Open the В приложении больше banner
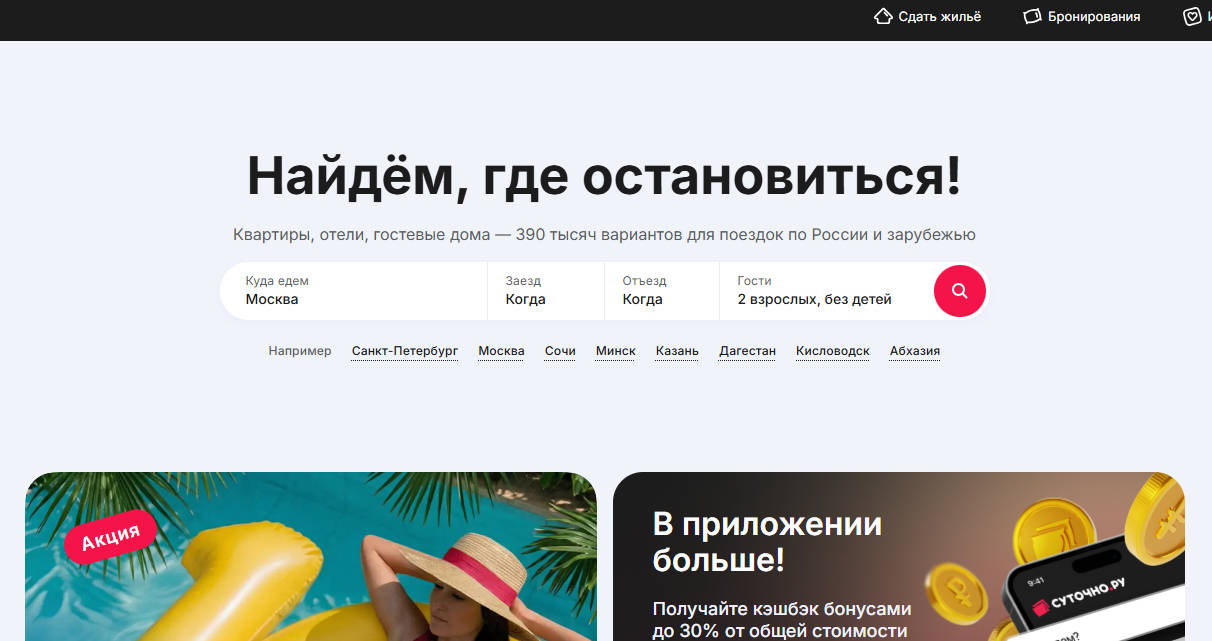The width and height of the screenshot is (1212, 641). pos(899,556)
